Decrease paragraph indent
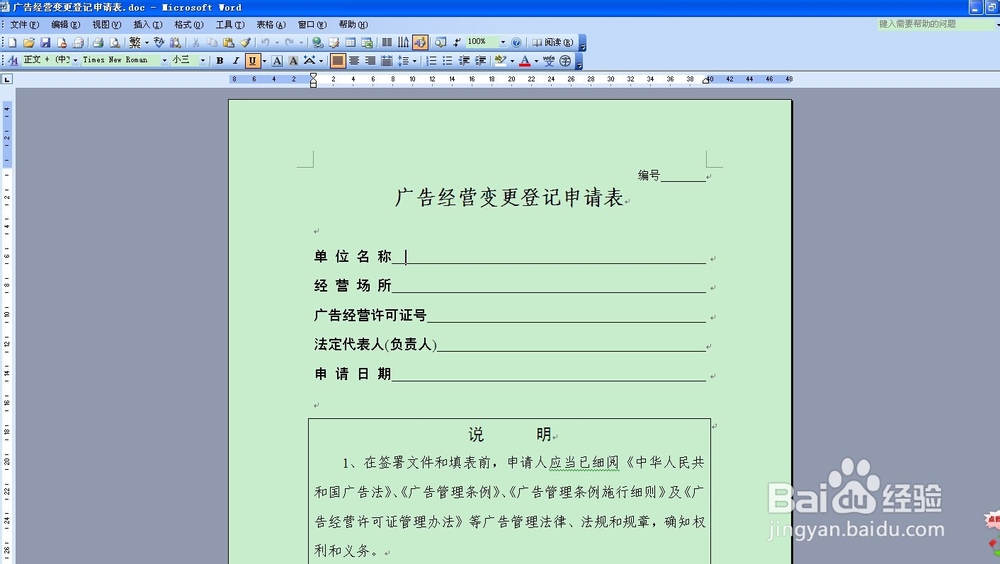Screen dimensions: 1000x564 click(464, 60)
